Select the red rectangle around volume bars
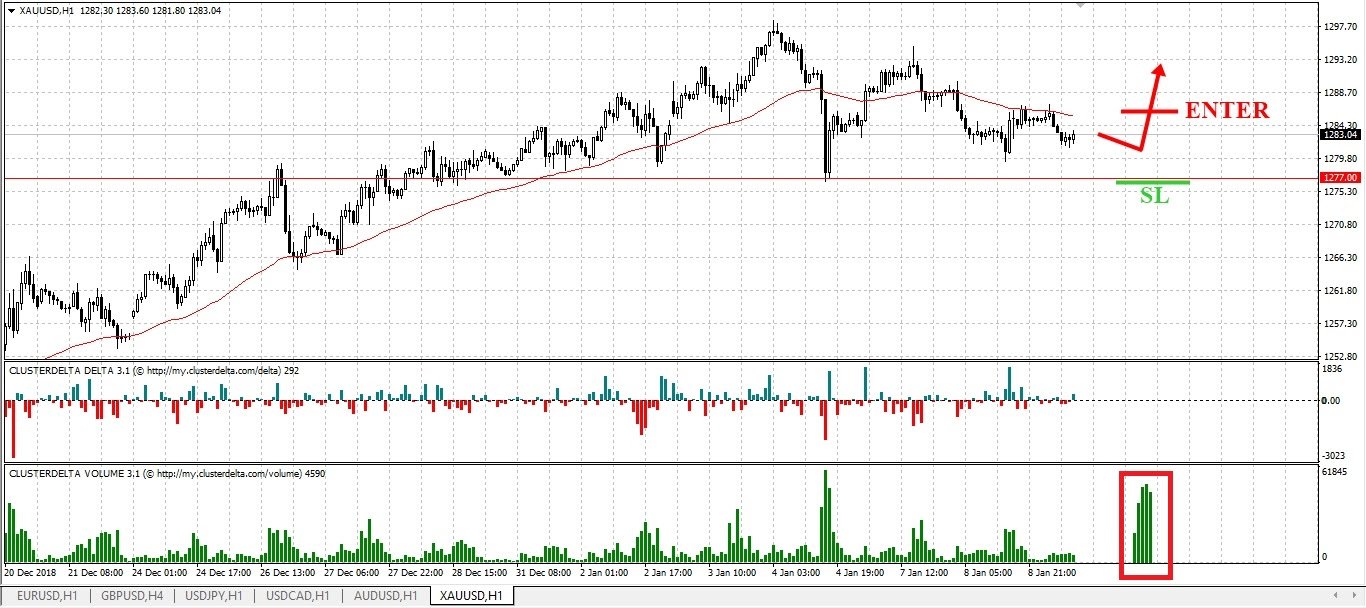The image size is (1366, 608). pyautogui.click(x=1146, y=525)
